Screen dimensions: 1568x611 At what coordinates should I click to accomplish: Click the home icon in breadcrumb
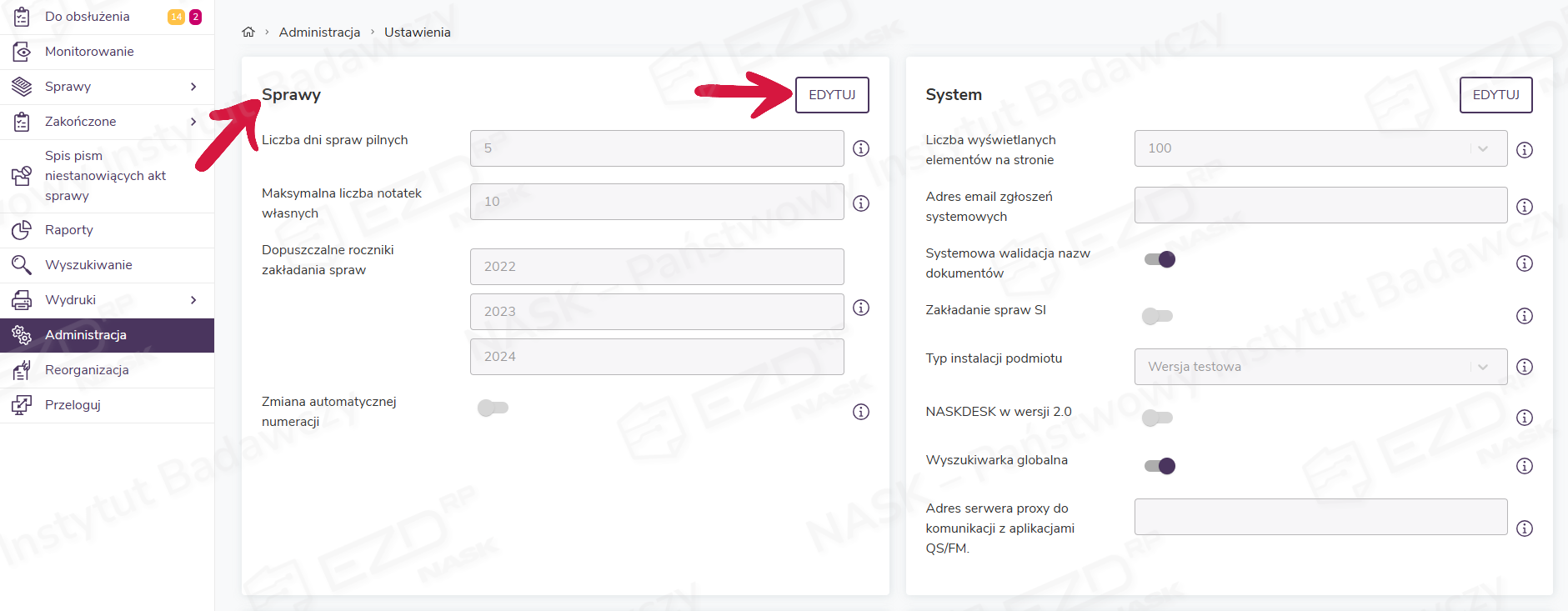pos(248,33)
